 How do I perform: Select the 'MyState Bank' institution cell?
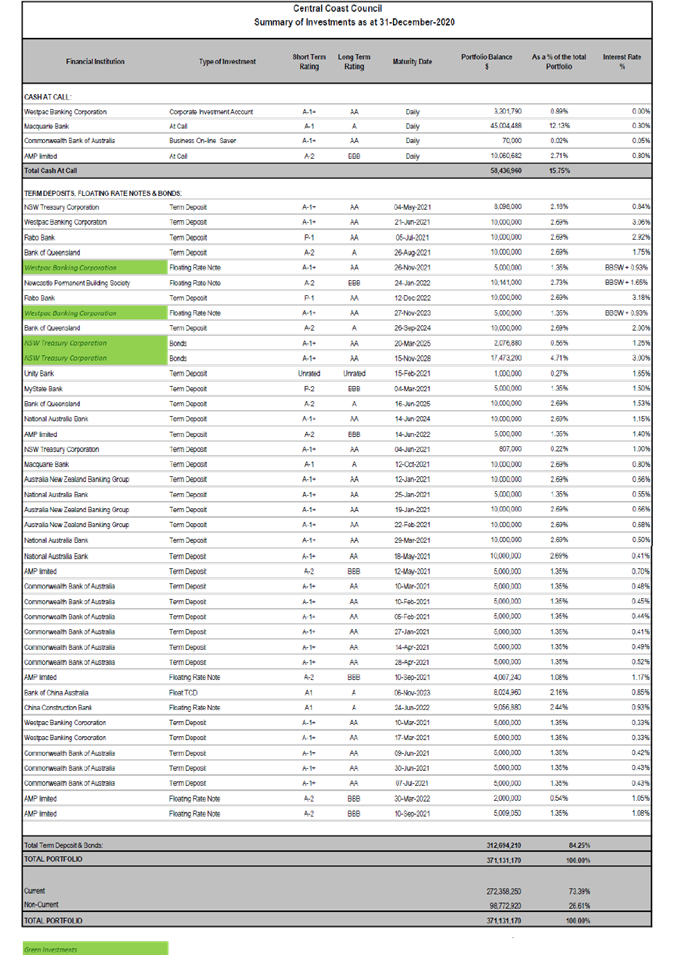[43, 389]
